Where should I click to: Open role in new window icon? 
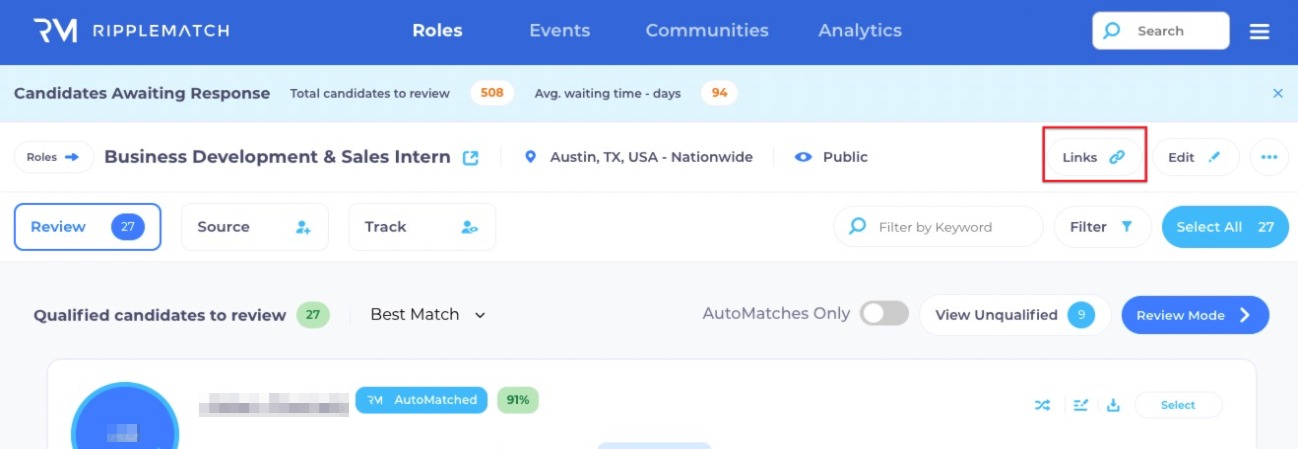point(470,158)
